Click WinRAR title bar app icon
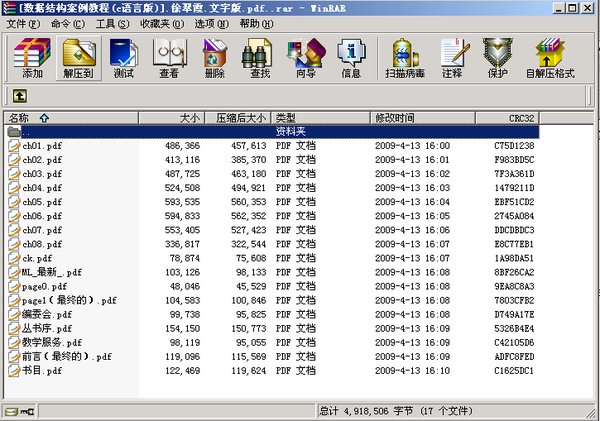This screenshot has width=600, height=421. point(9,8)
